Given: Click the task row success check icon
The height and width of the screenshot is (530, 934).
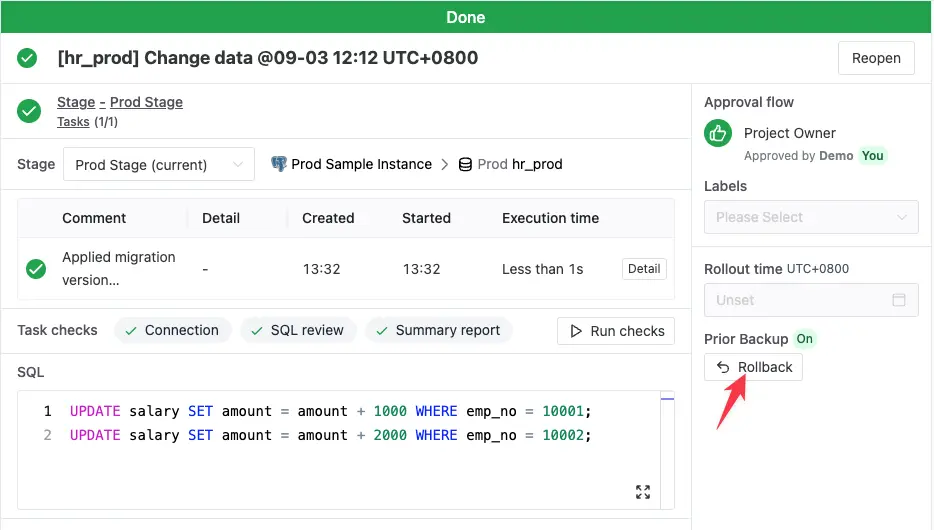Looking at the screenshot, I should point(36,268).
